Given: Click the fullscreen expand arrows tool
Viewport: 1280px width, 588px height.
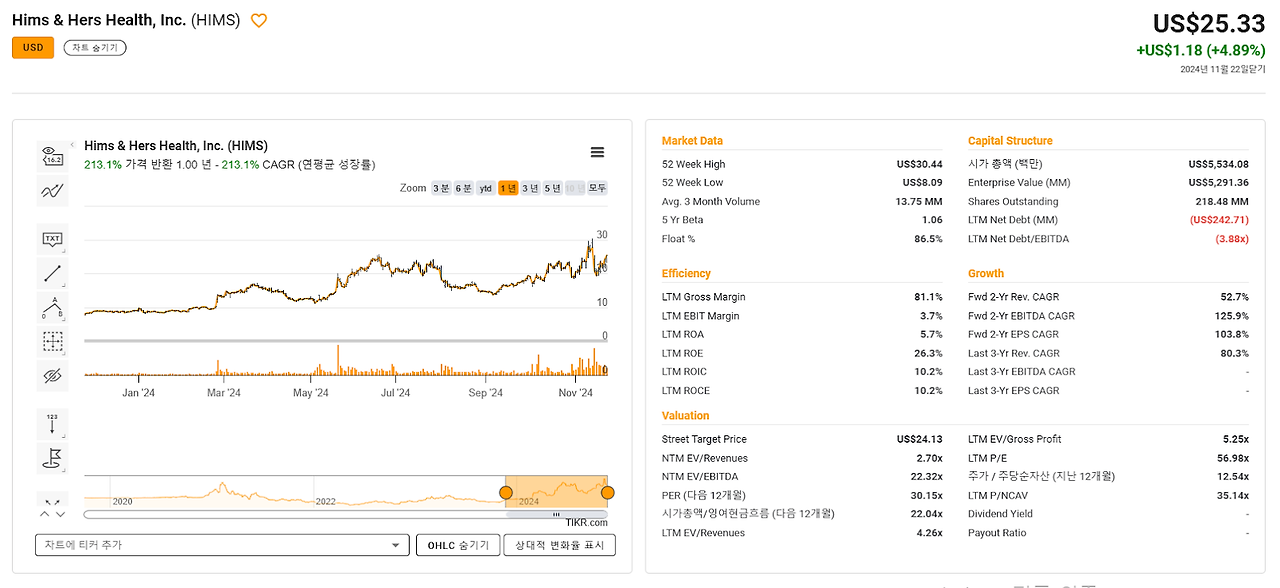Looking at the screenshot, I should (x=52, y=501).
